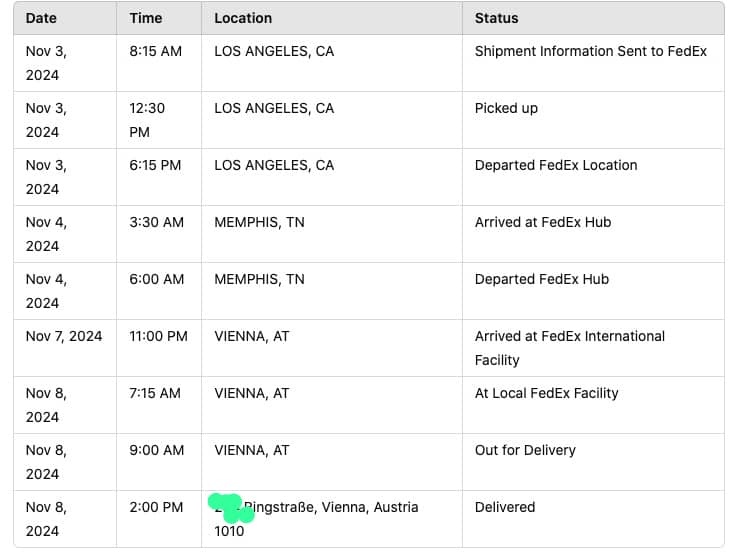The width and height of the screenshot is (732, 556).
Task: Select the 'Delivered' status cell
Action: tap(505, 507)
